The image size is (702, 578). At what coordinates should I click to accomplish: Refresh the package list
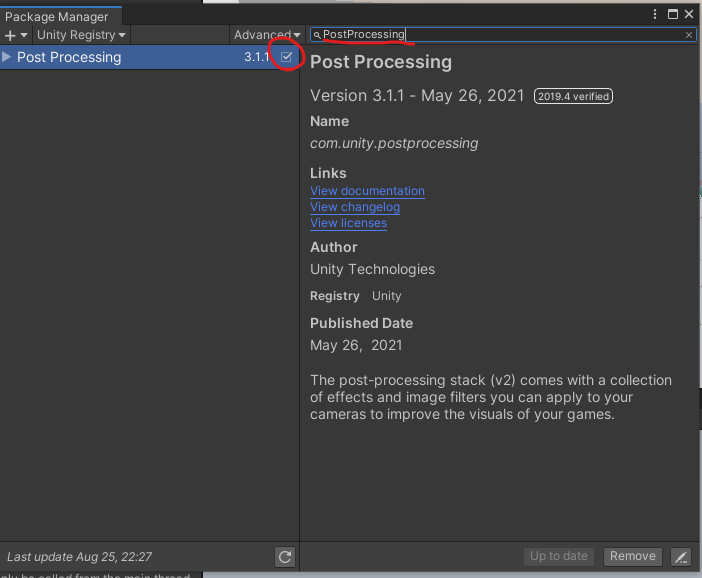click(285, 557)
